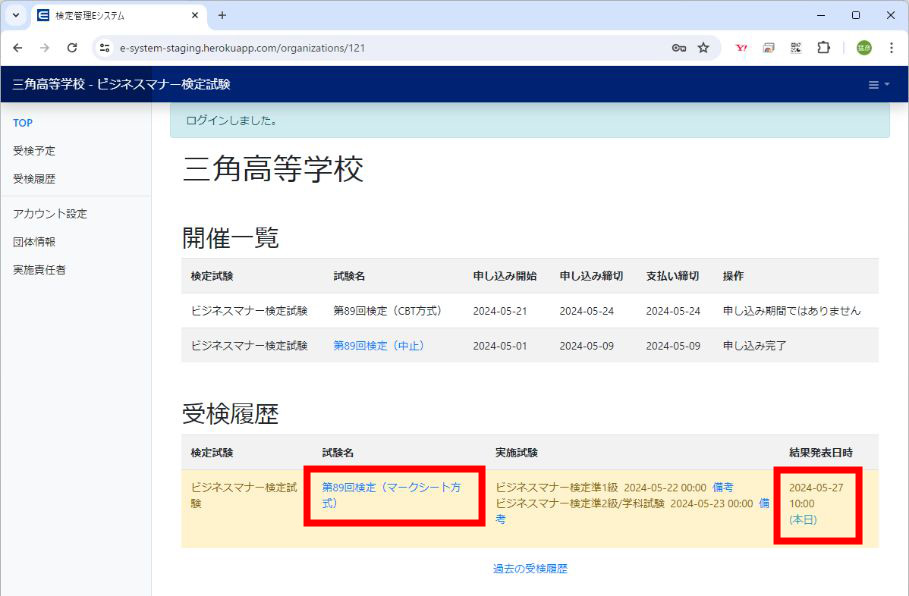The width and height of the screenshot is (909, 596).
Task: Open the 第89回検定（中止） link
Action: point(379,346)
